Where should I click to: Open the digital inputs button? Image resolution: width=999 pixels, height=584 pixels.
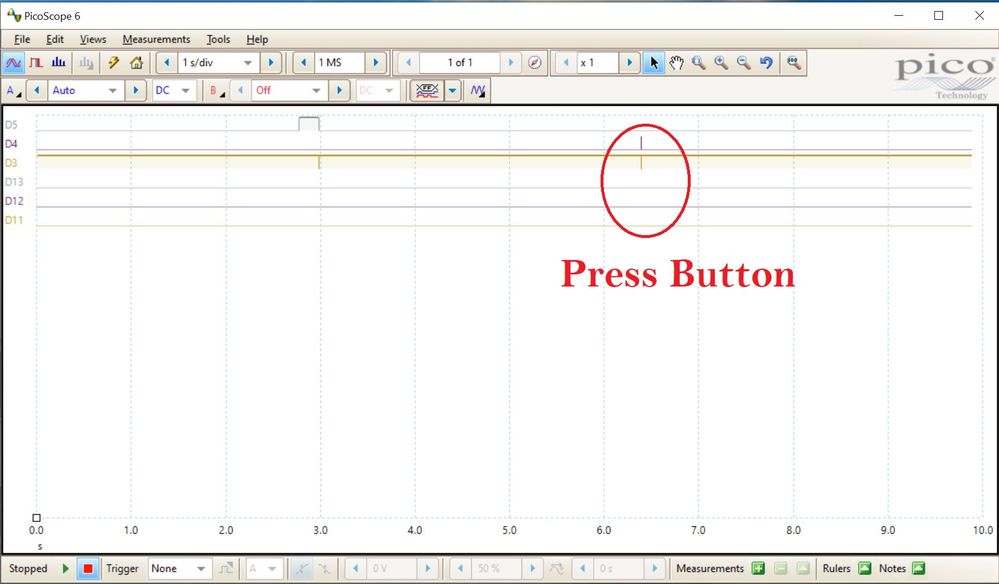tap(426, 90)
